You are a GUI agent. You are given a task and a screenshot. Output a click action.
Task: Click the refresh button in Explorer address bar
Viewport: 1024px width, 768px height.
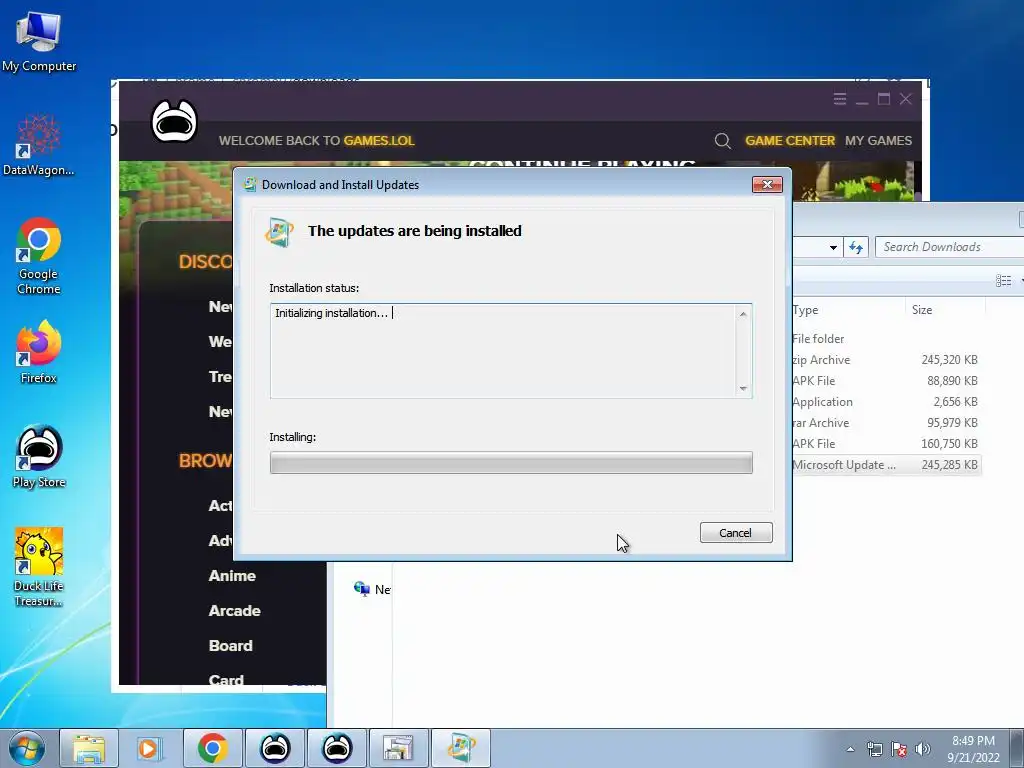click(x=856, y=248)
